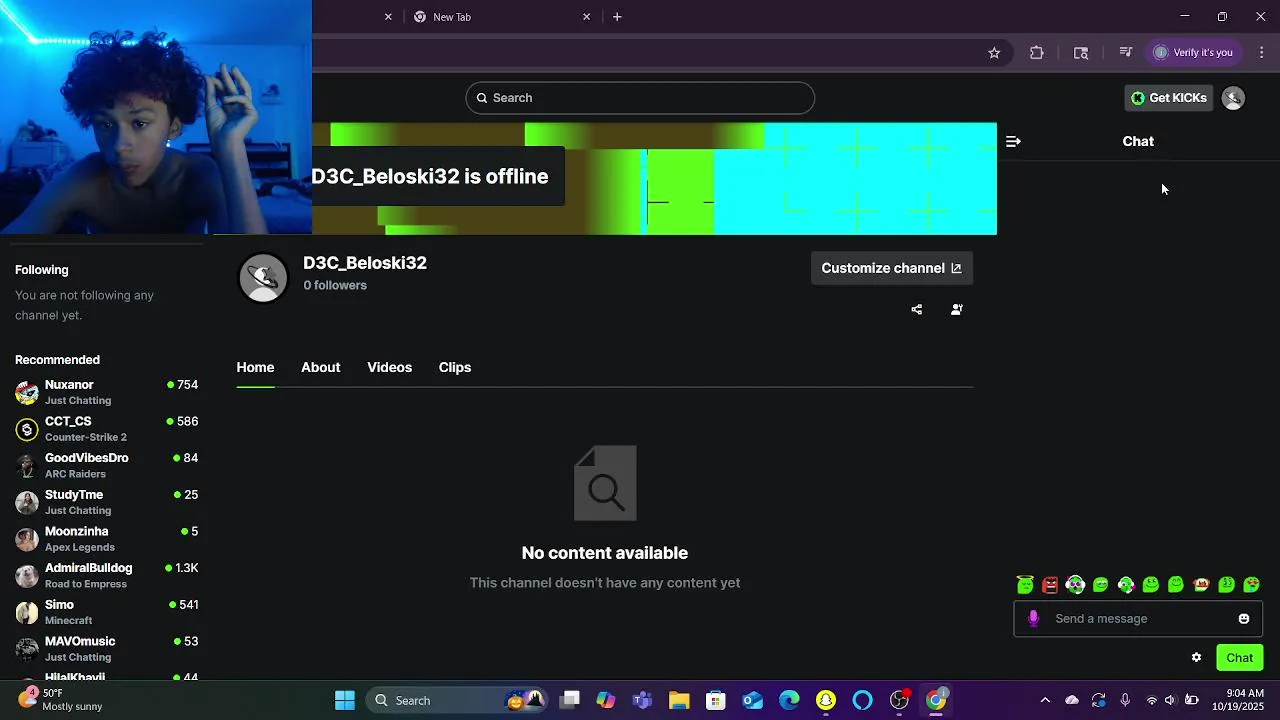This screenshot has height=720, width=1280.
Task: Open the weather widget showing 50°F
Action: click(60, 701)
